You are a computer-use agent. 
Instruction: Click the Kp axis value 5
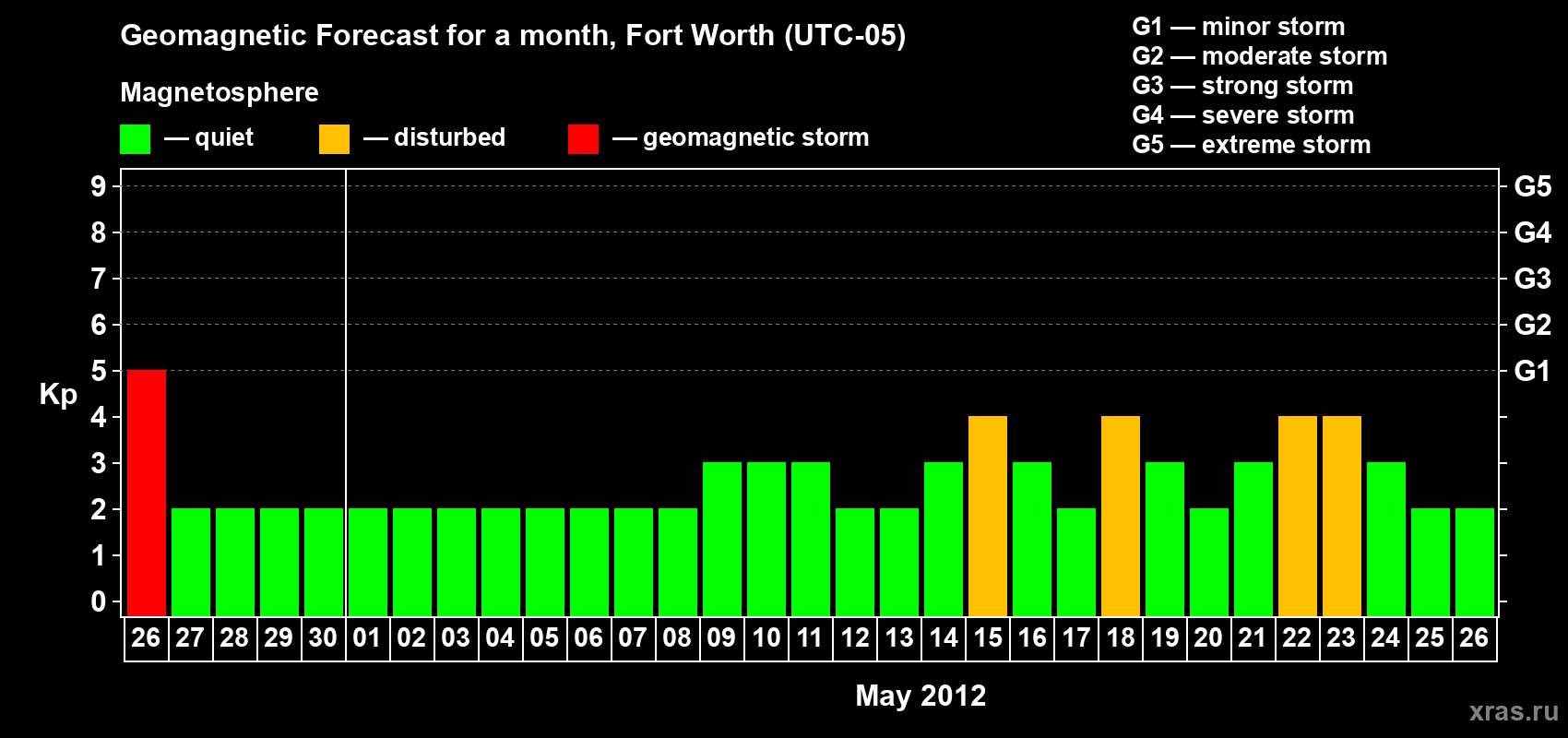[99, 371]
